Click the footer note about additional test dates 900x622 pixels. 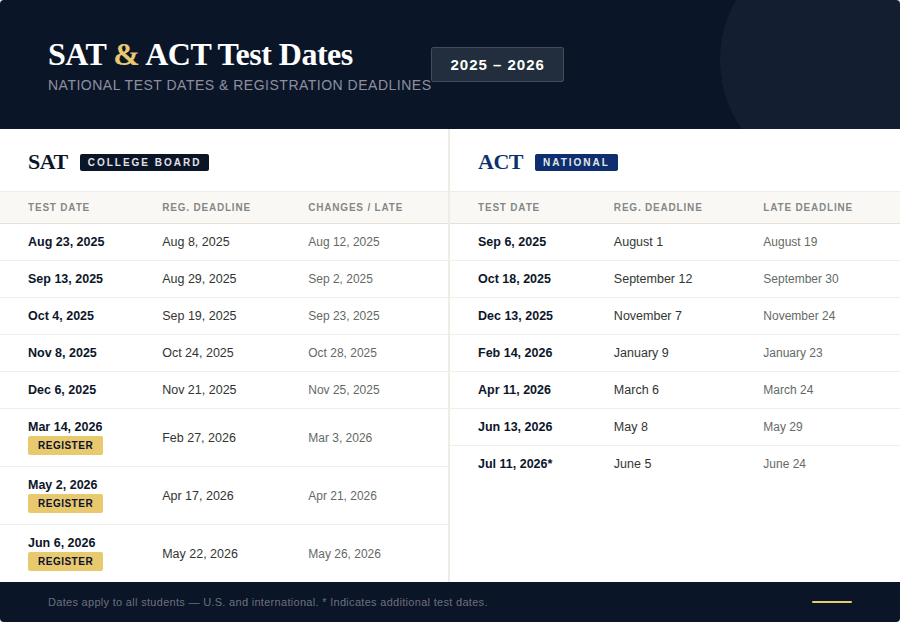point(267,602)
